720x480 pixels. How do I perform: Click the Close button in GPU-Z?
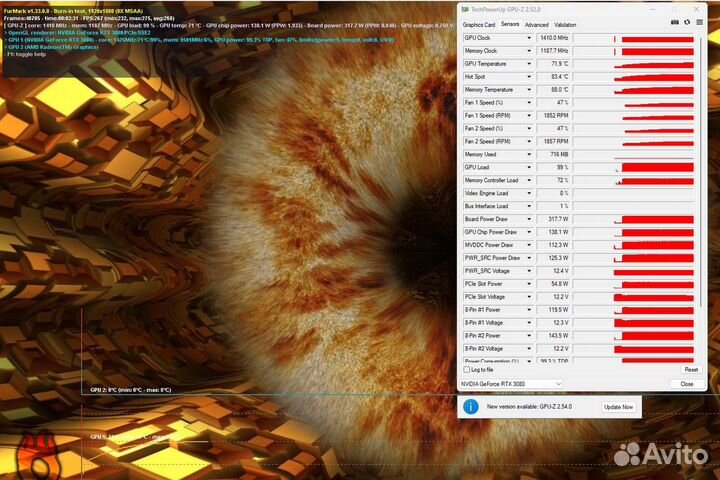[686, 384]
